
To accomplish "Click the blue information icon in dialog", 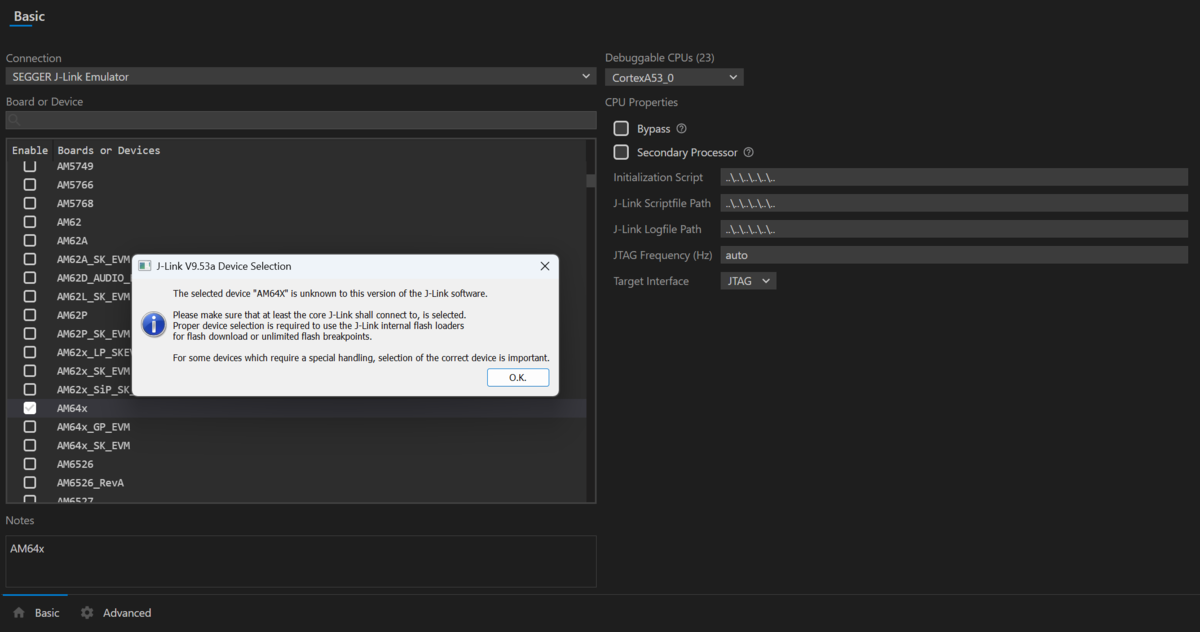I will (x=153, y=323).
